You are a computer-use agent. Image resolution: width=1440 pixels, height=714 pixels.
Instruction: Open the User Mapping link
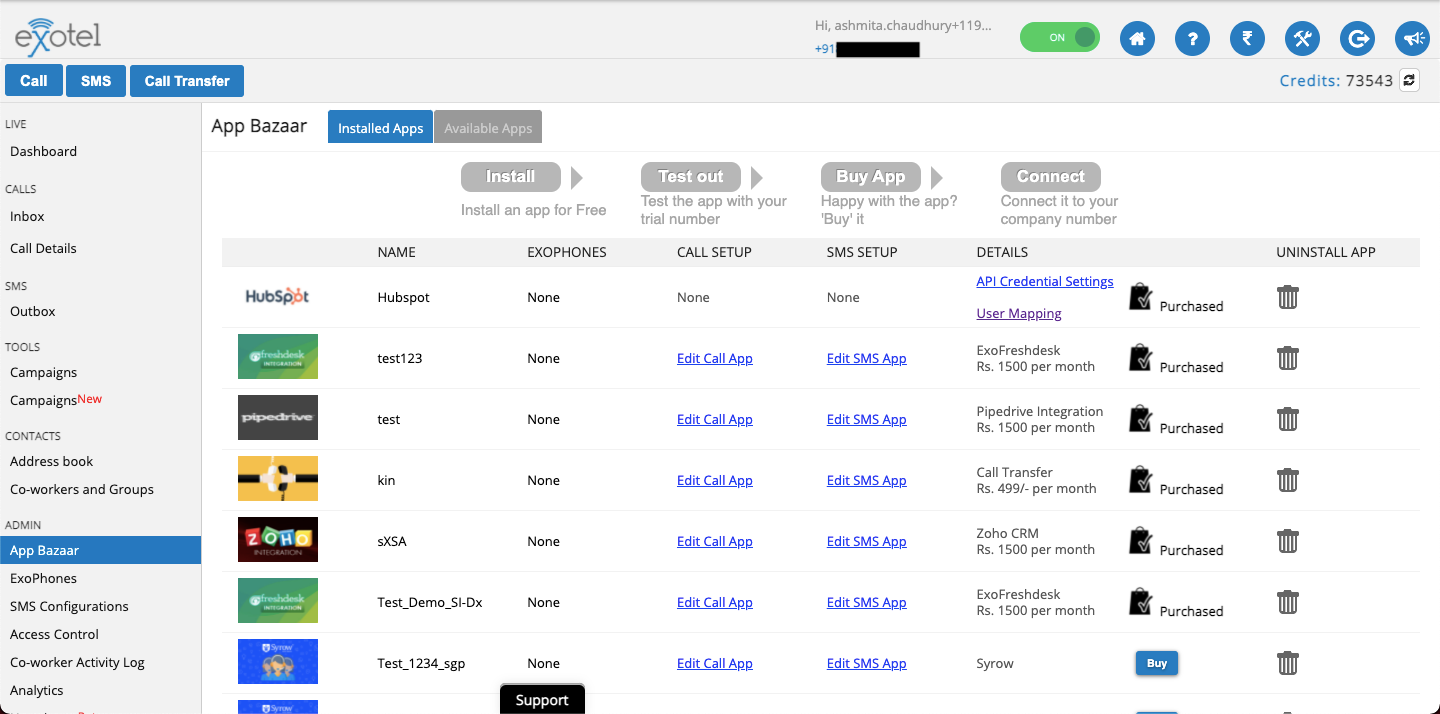1019,313
